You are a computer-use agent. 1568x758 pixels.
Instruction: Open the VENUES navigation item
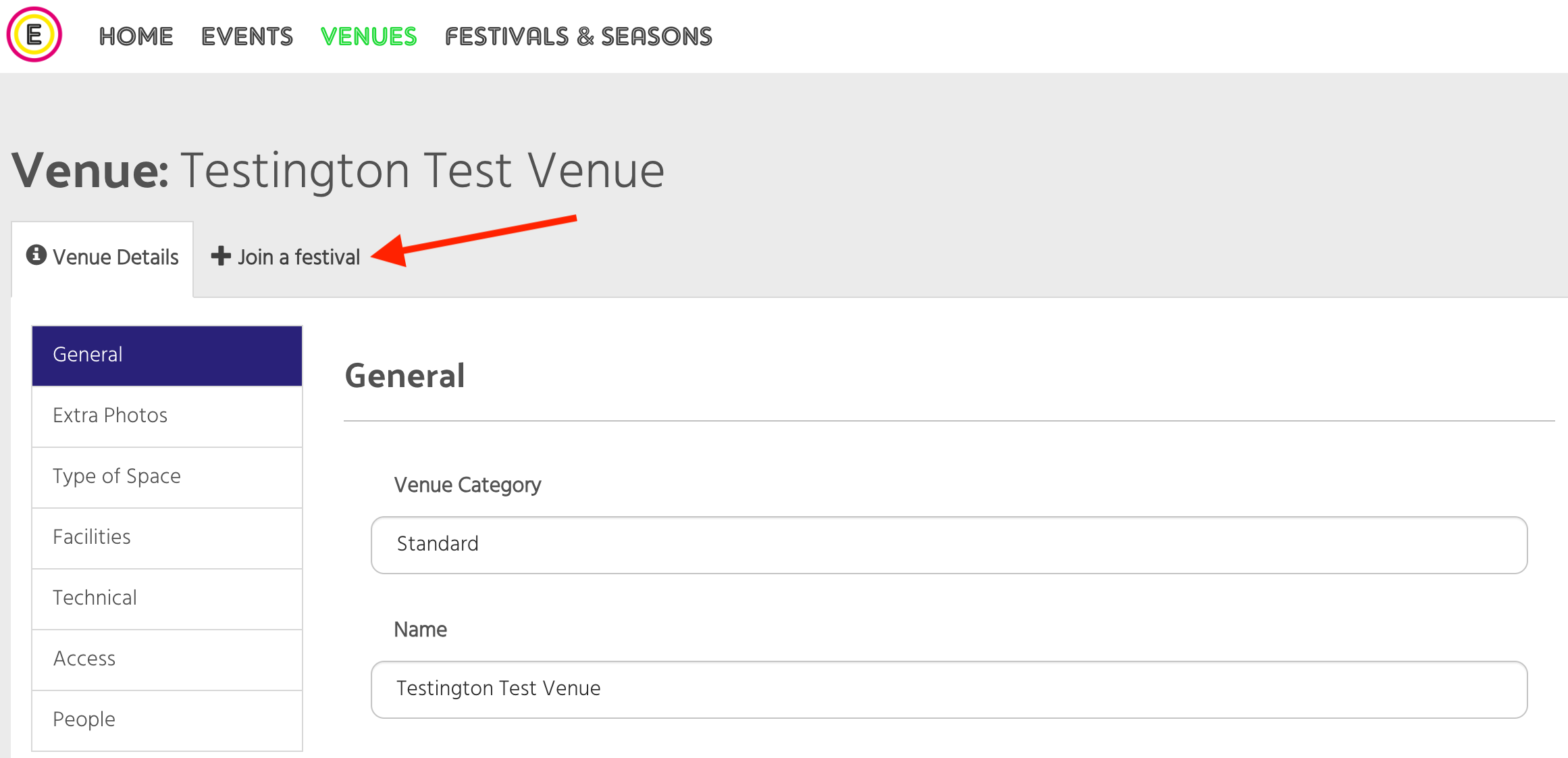point(369,36)
